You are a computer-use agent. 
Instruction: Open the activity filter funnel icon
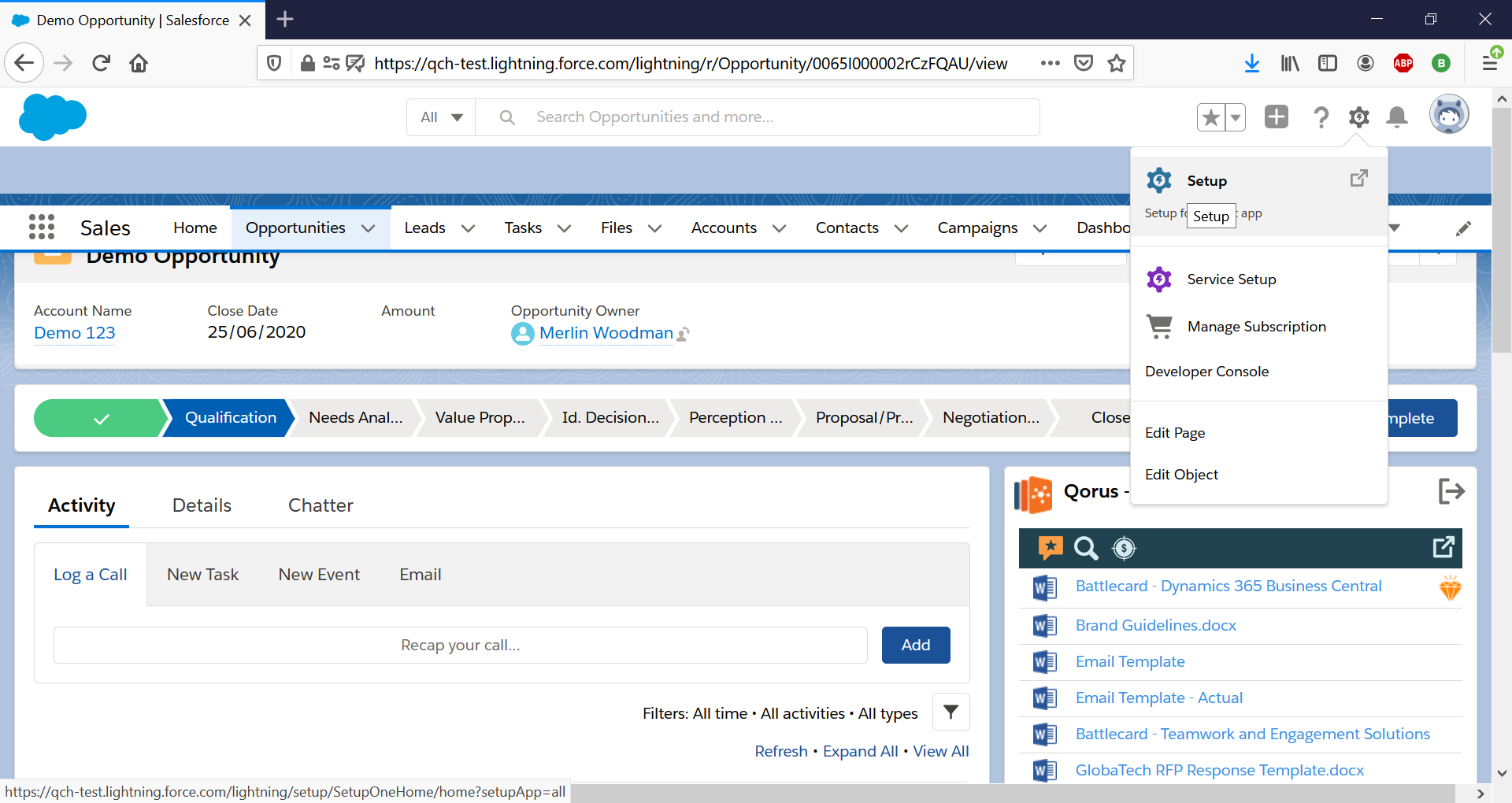point(951,712)
